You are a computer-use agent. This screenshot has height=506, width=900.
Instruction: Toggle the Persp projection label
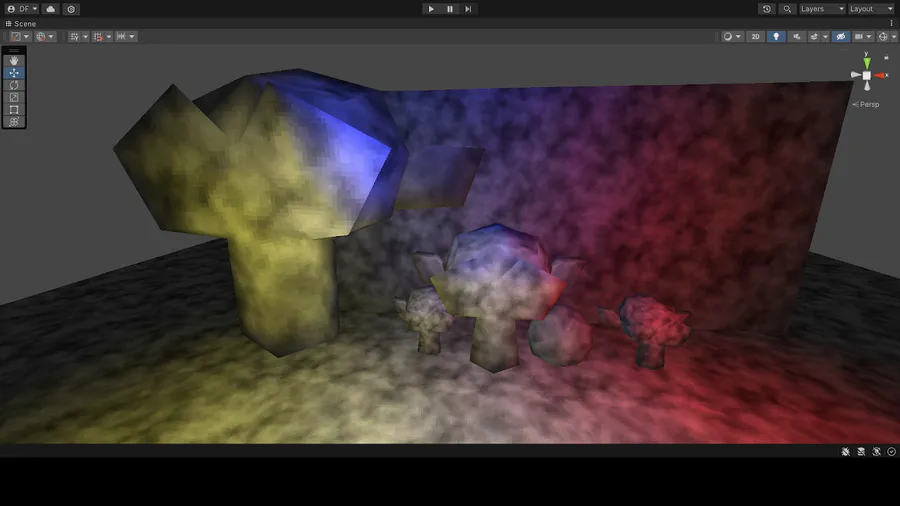tap(866, 104)
